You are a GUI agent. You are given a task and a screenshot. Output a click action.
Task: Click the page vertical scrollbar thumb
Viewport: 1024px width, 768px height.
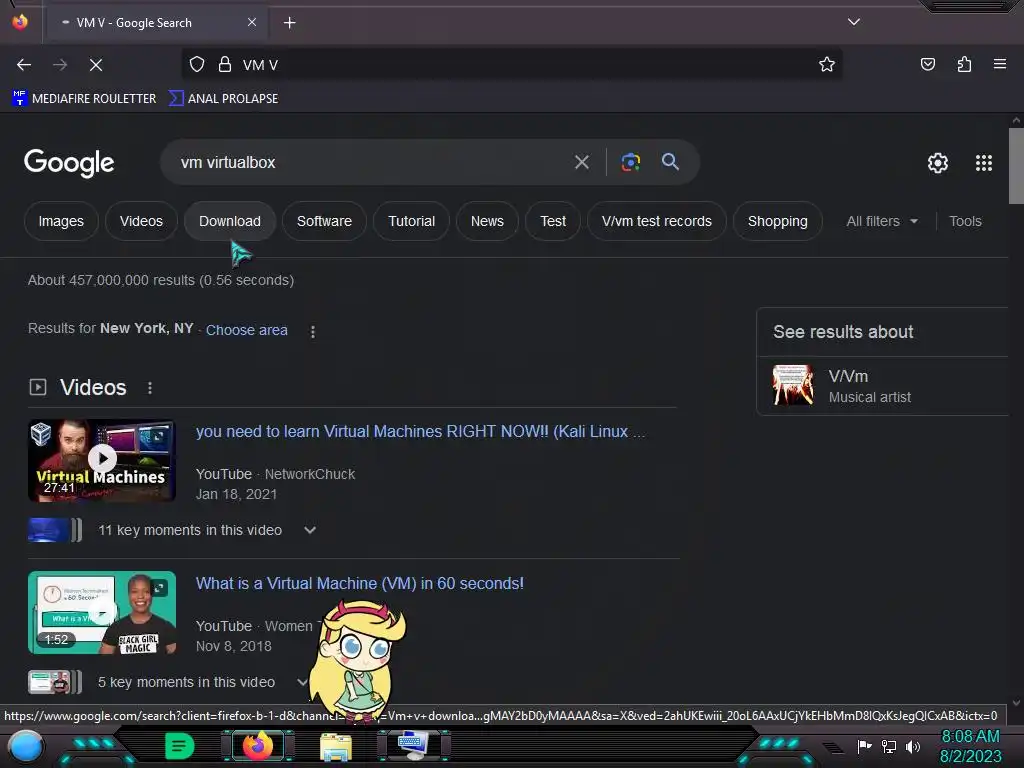pyautogui.click(x=1016, y=166)
